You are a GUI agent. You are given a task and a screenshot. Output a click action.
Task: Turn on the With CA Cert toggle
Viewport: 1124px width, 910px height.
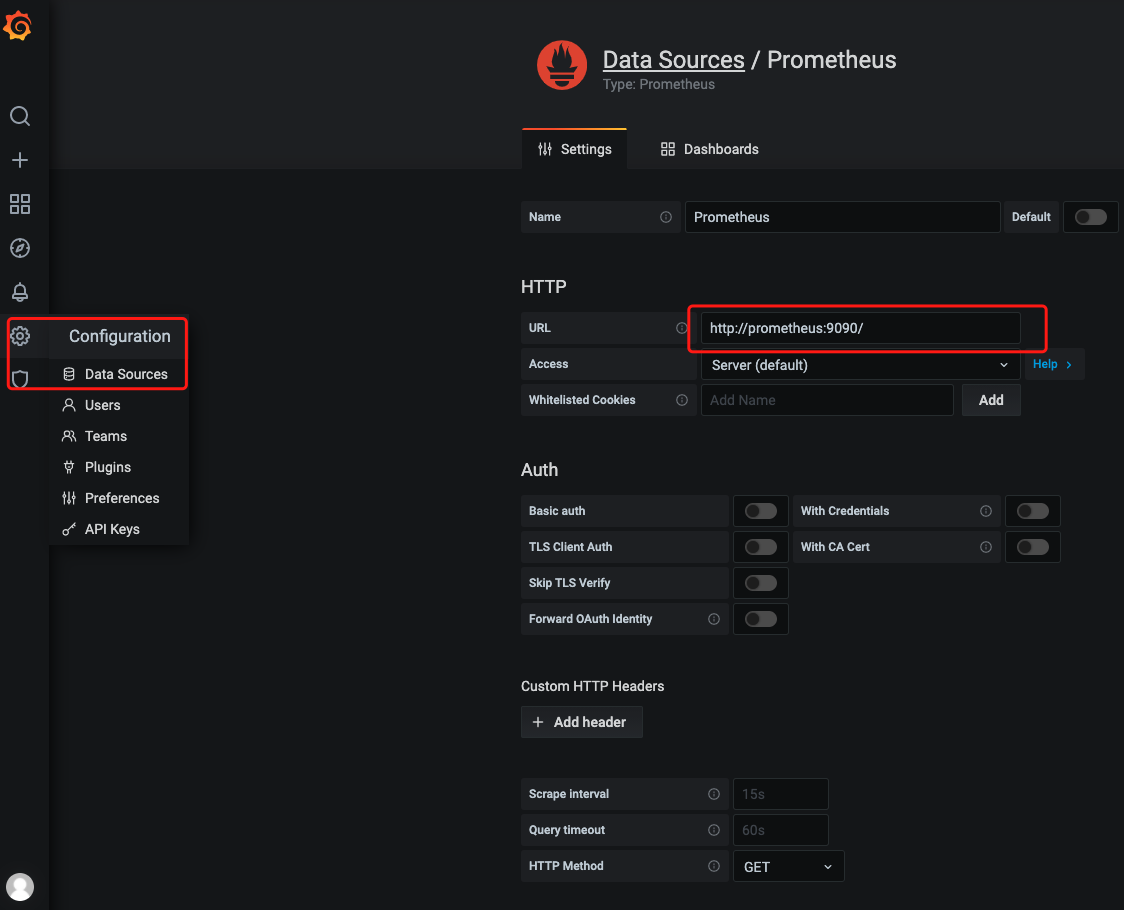[x=1032, y=547]
